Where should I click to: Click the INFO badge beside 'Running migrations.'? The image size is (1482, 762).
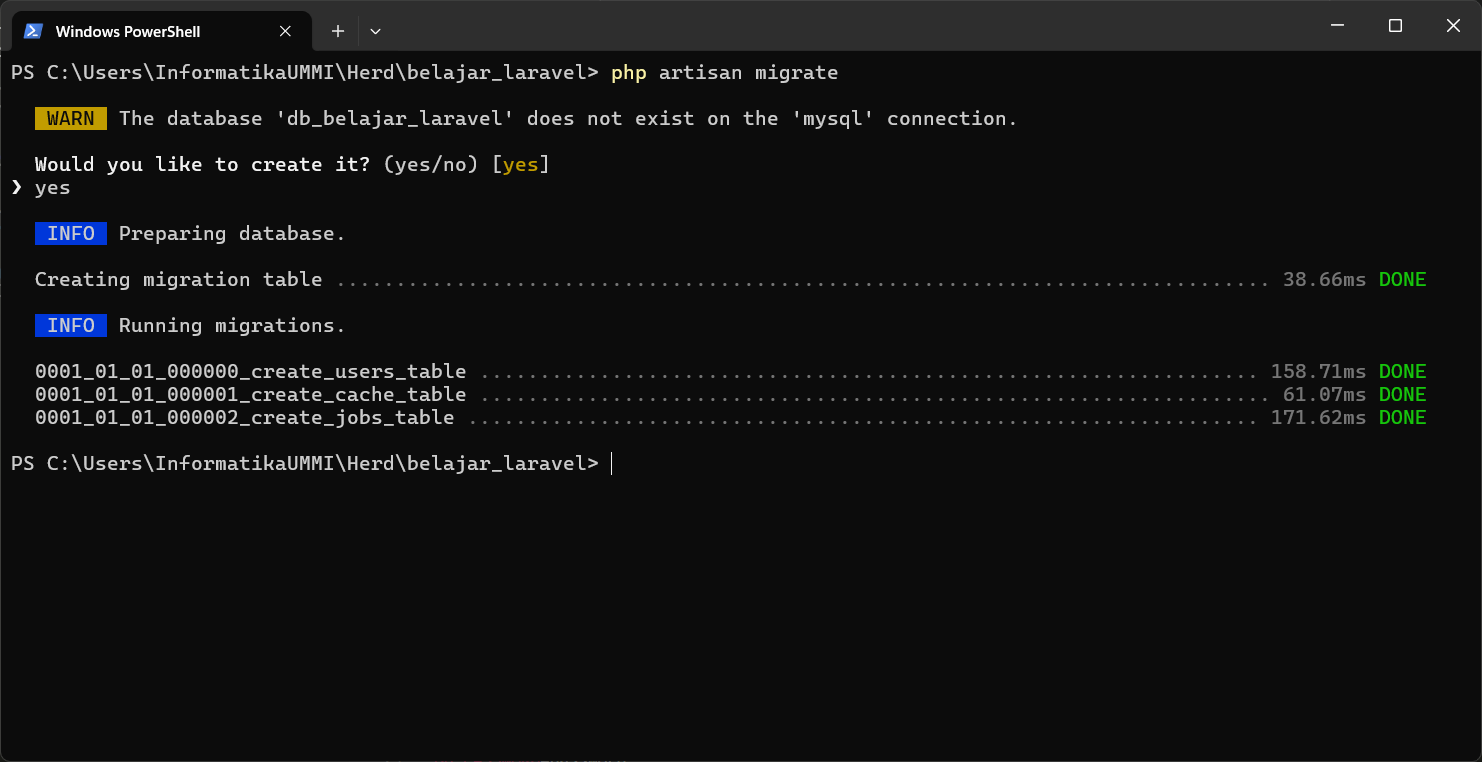pyautogui.click(x=71, y=325)
